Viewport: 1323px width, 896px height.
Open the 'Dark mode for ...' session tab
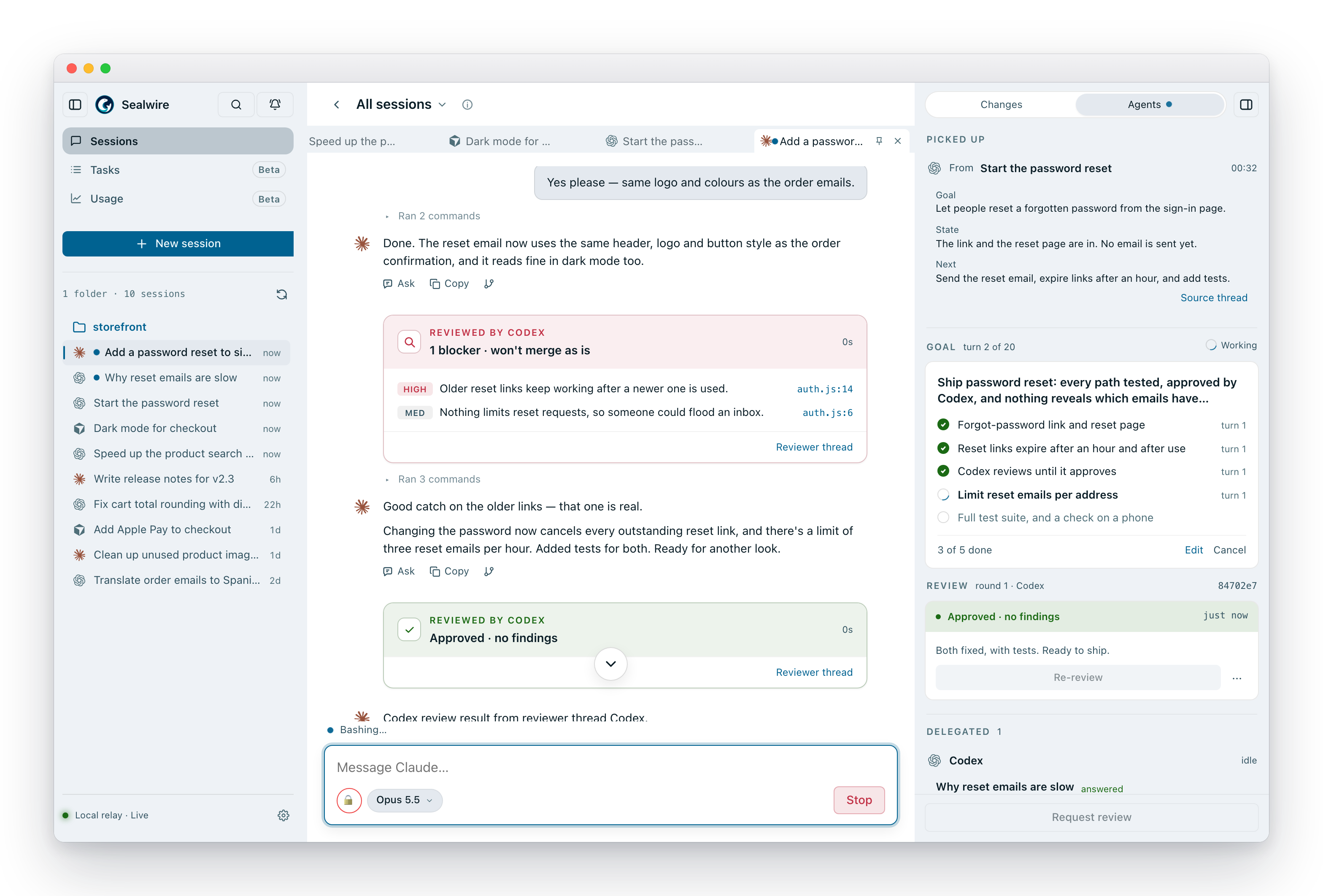(x=500, y=141)
